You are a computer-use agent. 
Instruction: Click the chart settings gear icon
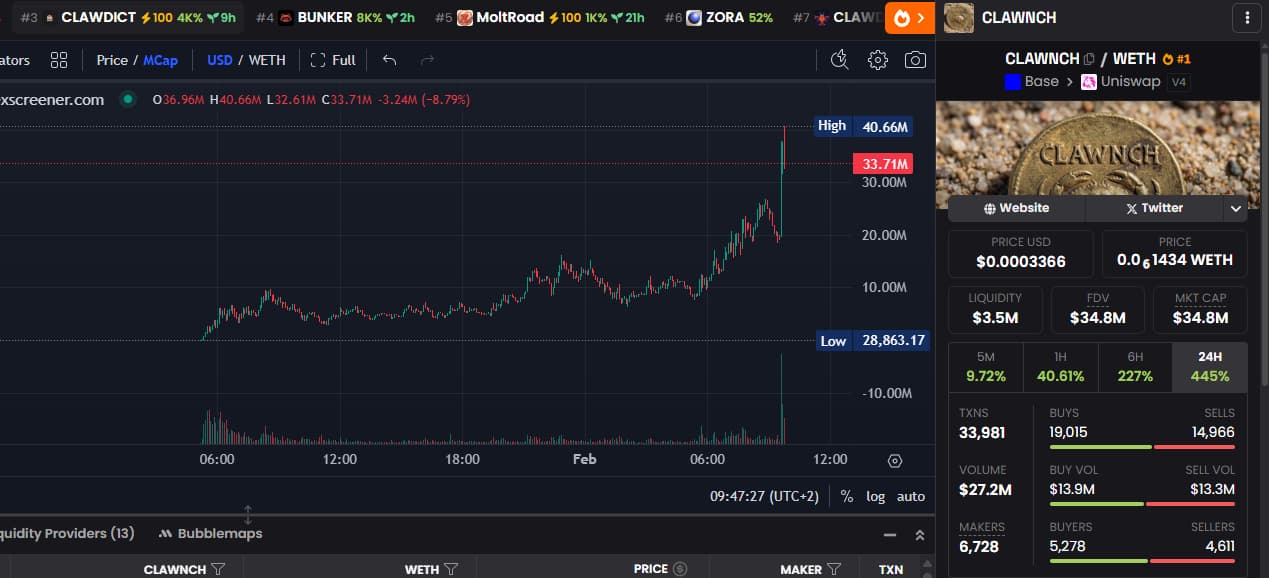point(877,60)
